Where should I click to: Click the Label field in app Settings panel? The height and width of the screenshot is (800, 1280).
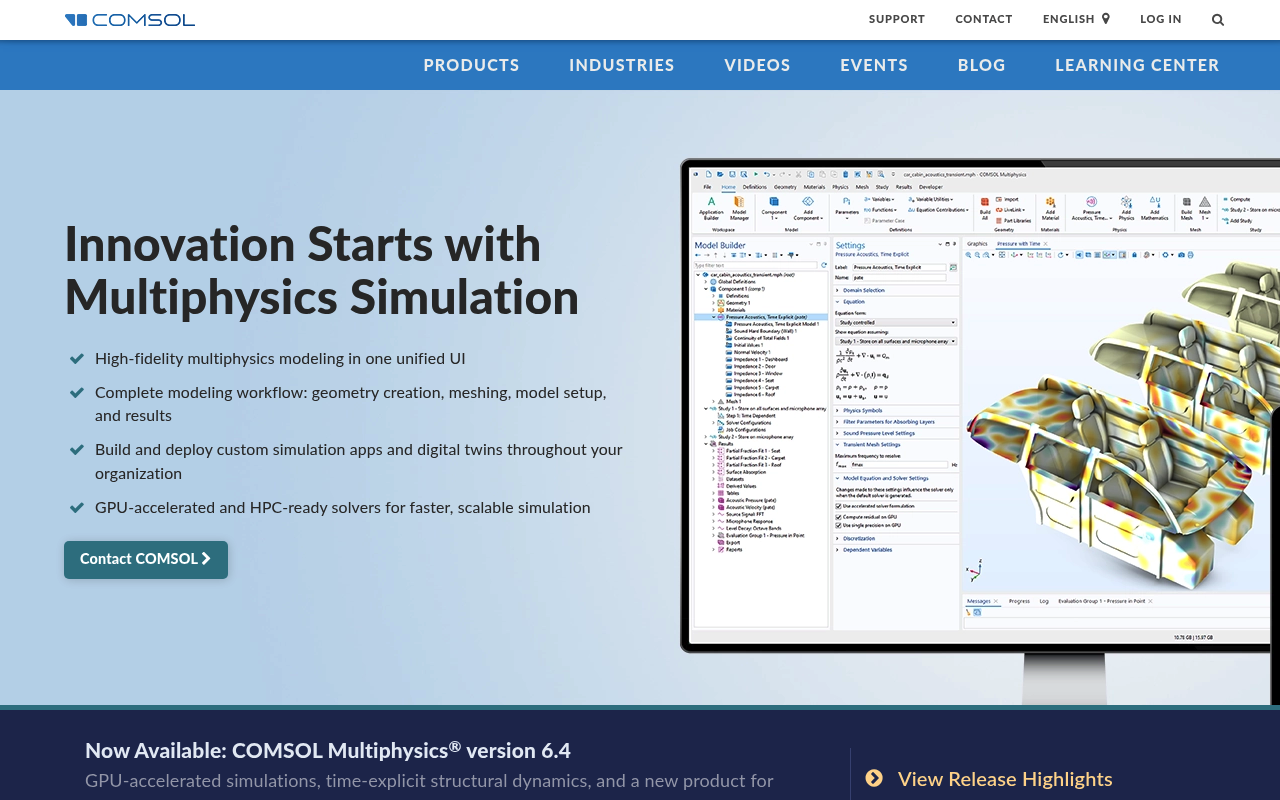[899, 267]
